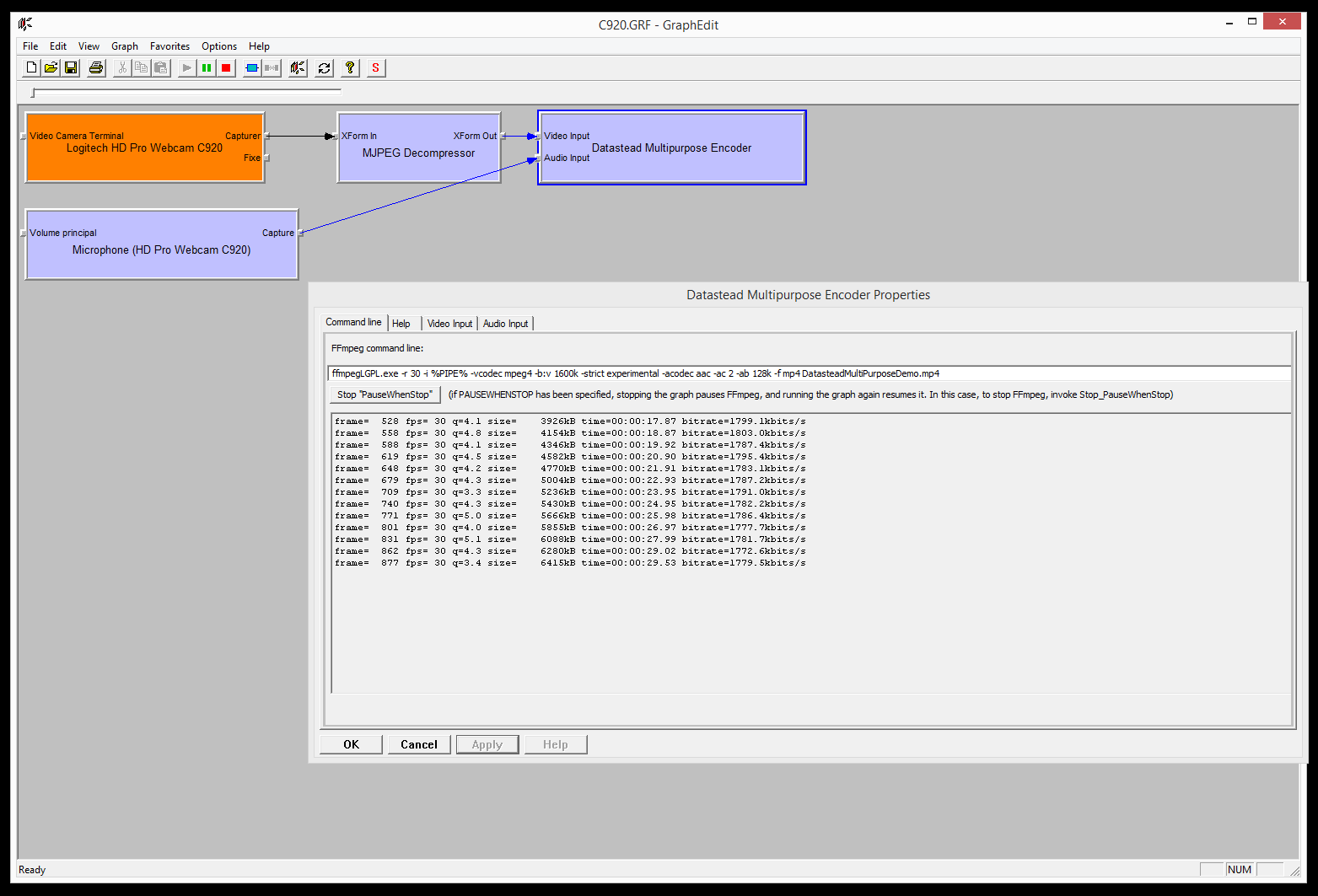Screen dimensions: 1318x896
Task: Play the graph with the gray arrow
Action: tap(186, 68)
